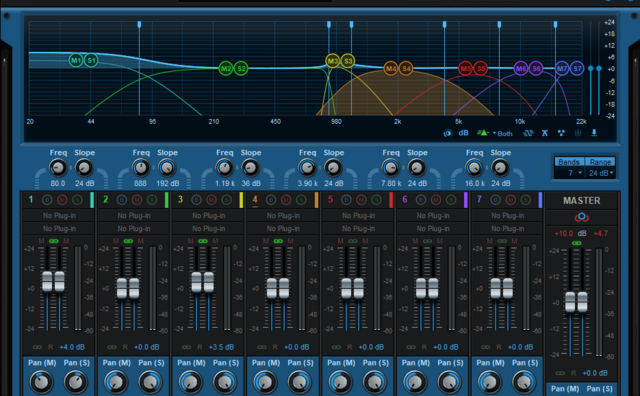Click the 80.0 Freq knob
This screenshot has width=640, height=396.
tap(58, 168)
